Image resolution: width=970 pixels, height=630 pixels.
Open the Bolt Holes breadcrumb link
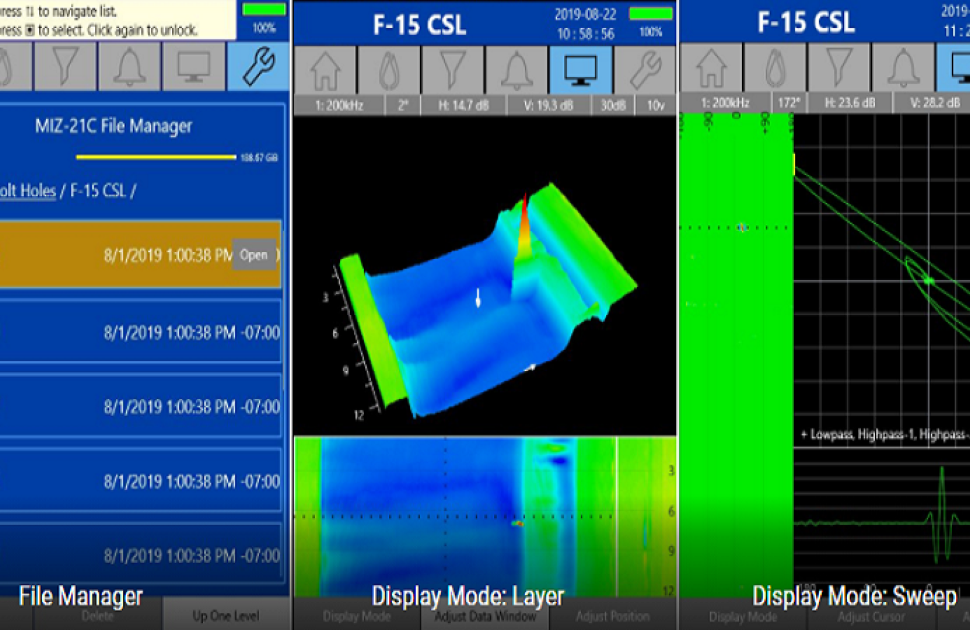(x=28, y=190)
